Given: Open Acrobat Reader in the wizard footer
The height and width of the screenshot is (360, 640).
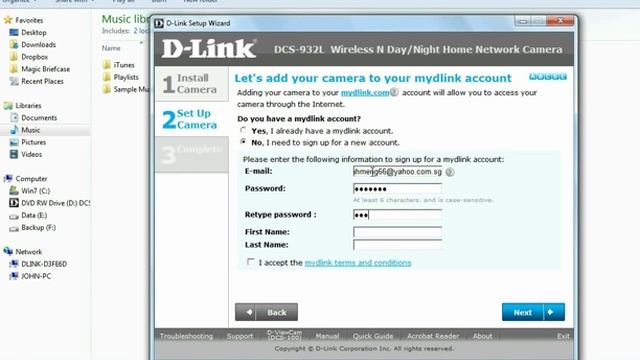Looking at the screenshot, I should click(x=433, y=336).
